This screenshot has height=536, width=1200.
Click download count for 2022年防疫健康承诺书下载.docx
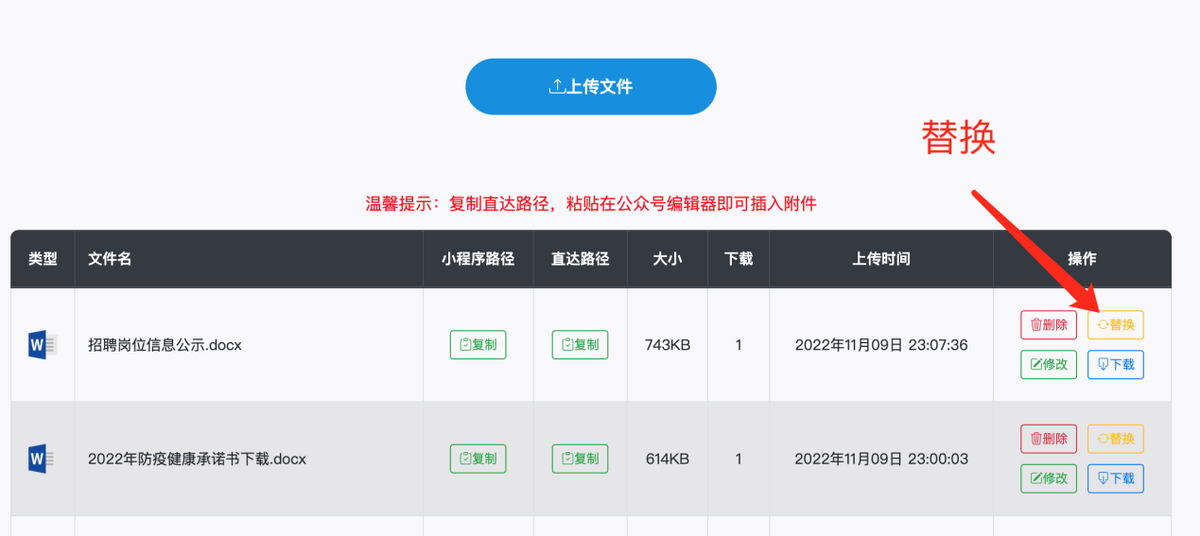pos(738,459)
